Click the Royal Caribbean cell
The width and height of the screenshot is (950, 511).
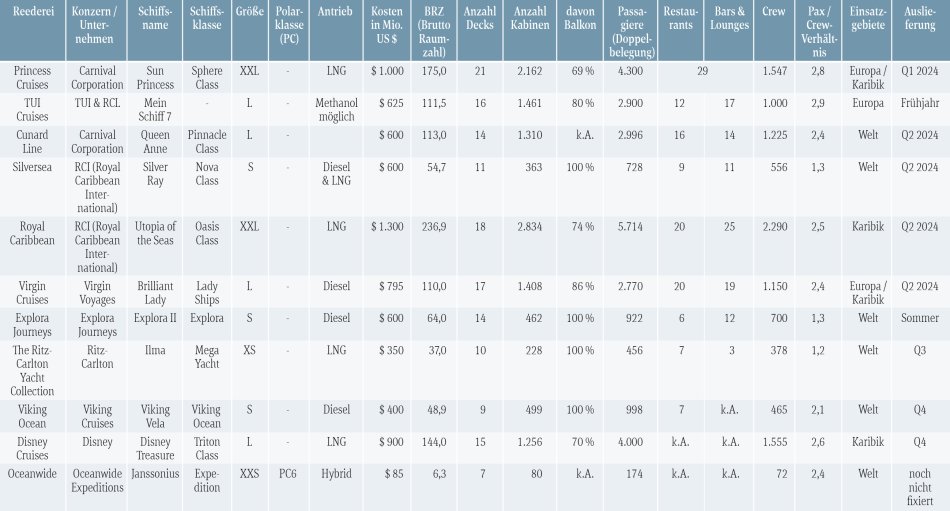32,233
